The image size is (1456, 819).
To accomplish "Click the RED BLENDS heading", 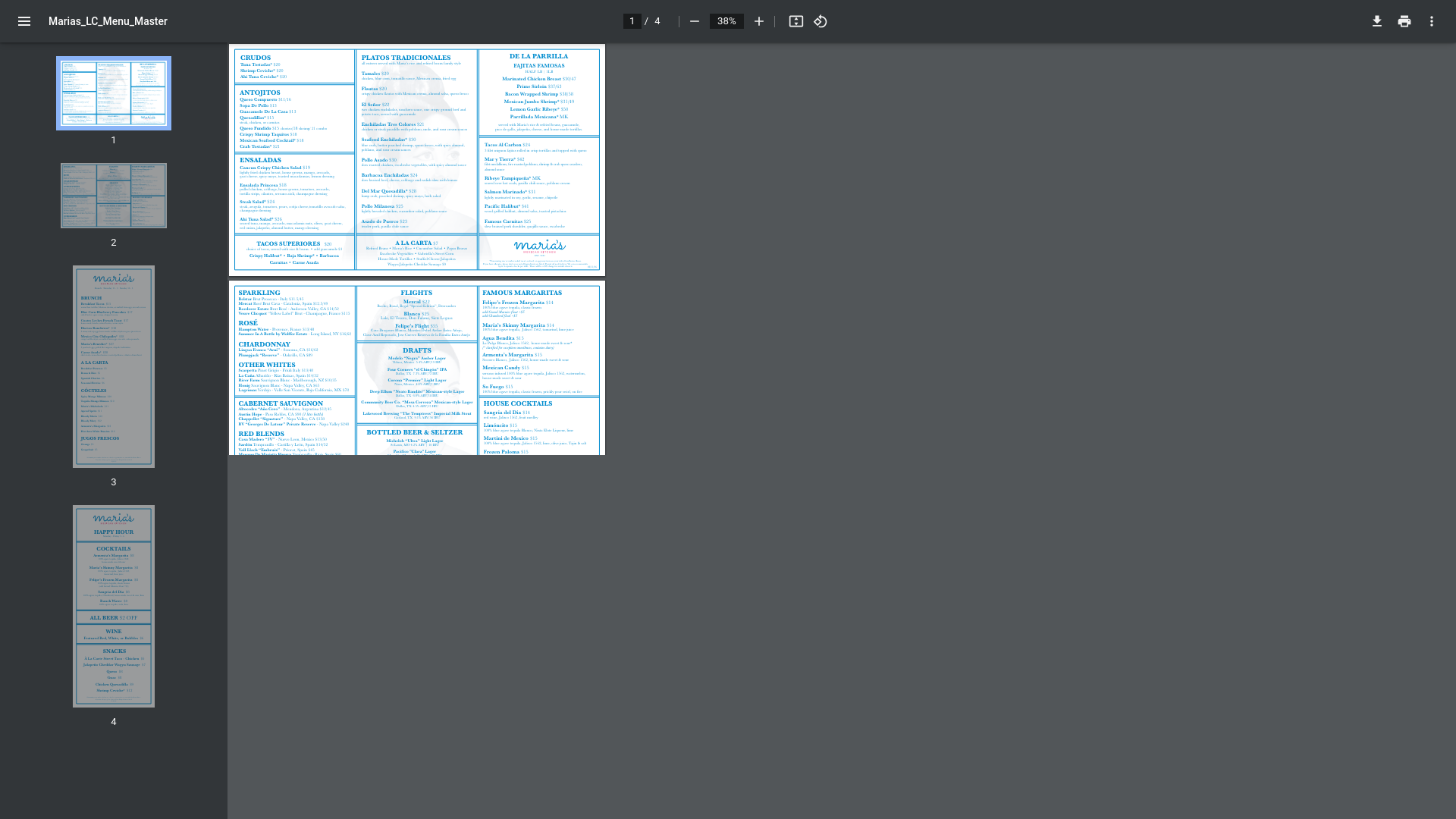I will [261, 434].
